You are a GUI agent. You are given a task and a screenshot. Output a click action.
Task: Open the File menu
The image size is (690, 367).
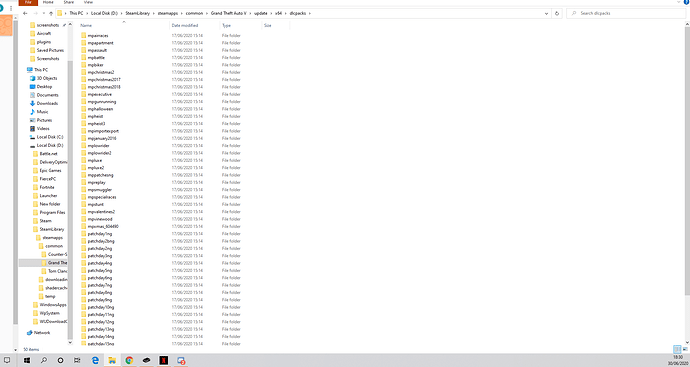tap(28, 2)
